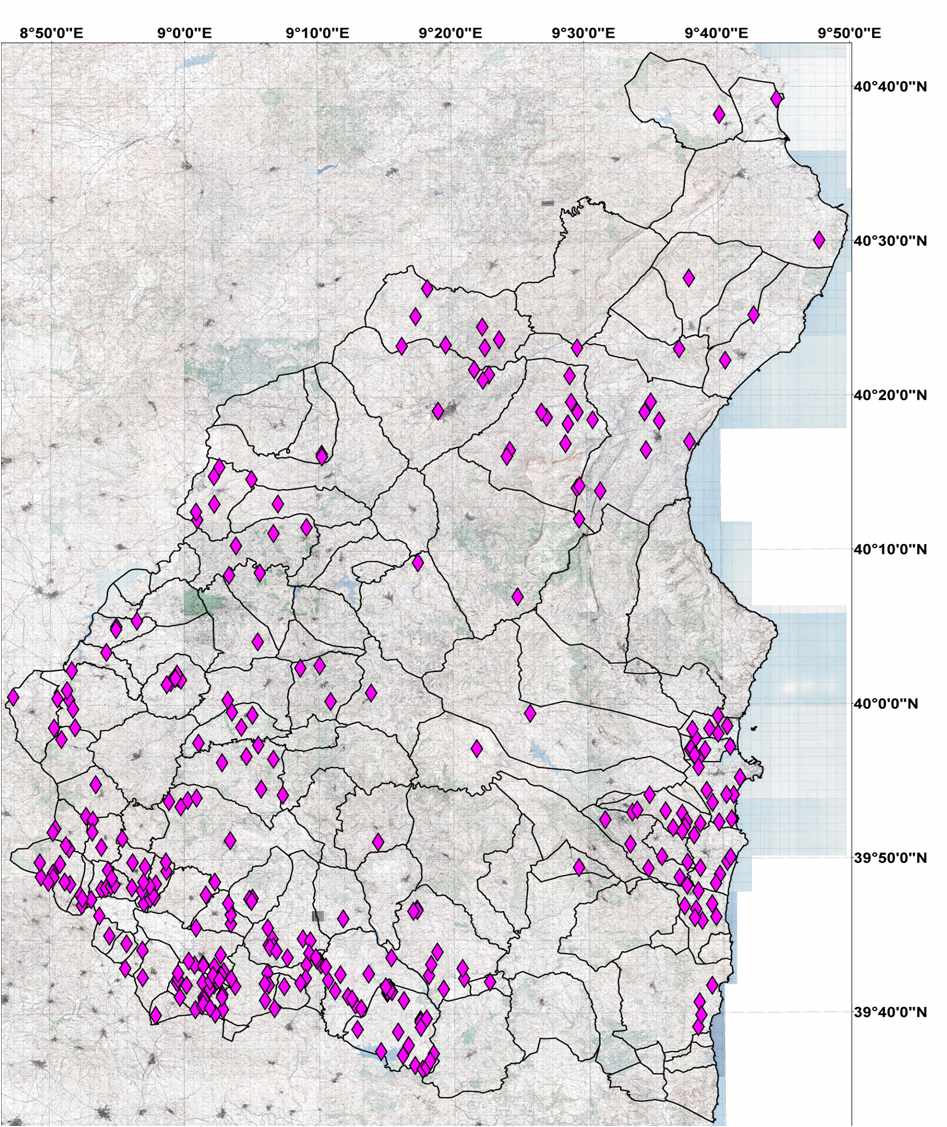This screenshot has width=947, height=1127.
Task: Click the 9°10'0"E longitude label
Action: point(317,33)
